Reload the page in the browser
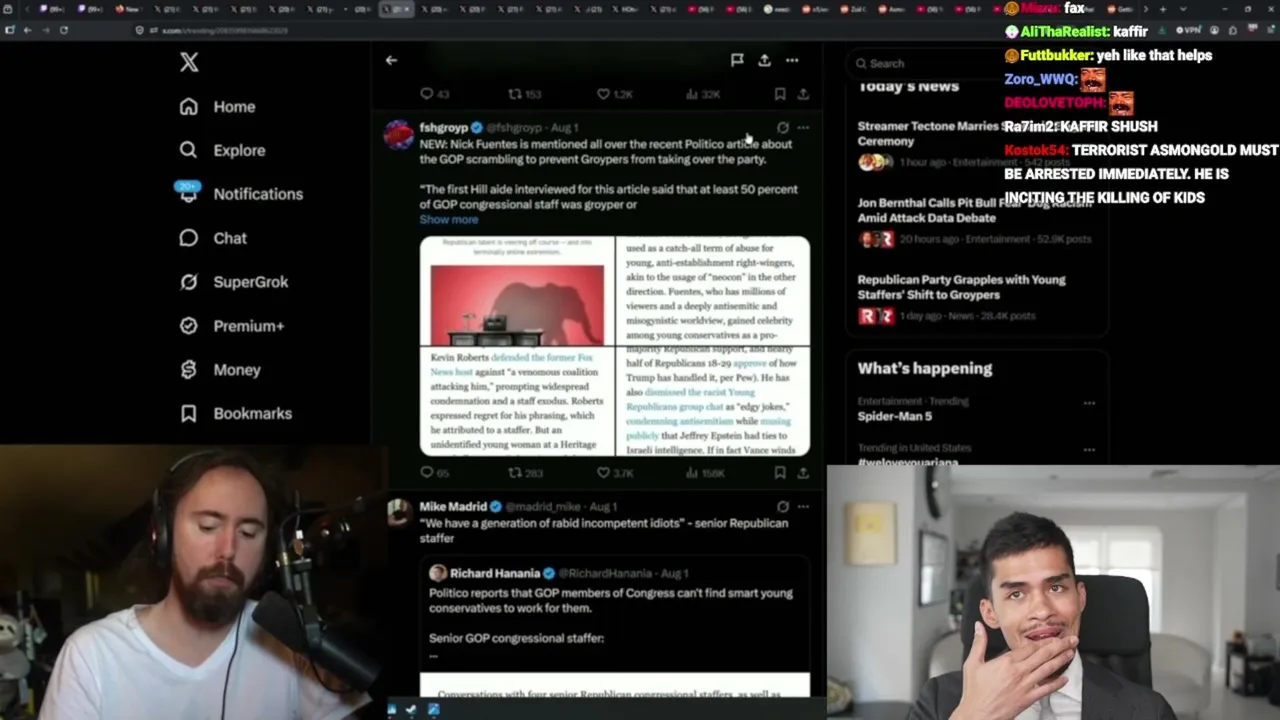Screen dimensions: 1280x720 pos(64,30)
